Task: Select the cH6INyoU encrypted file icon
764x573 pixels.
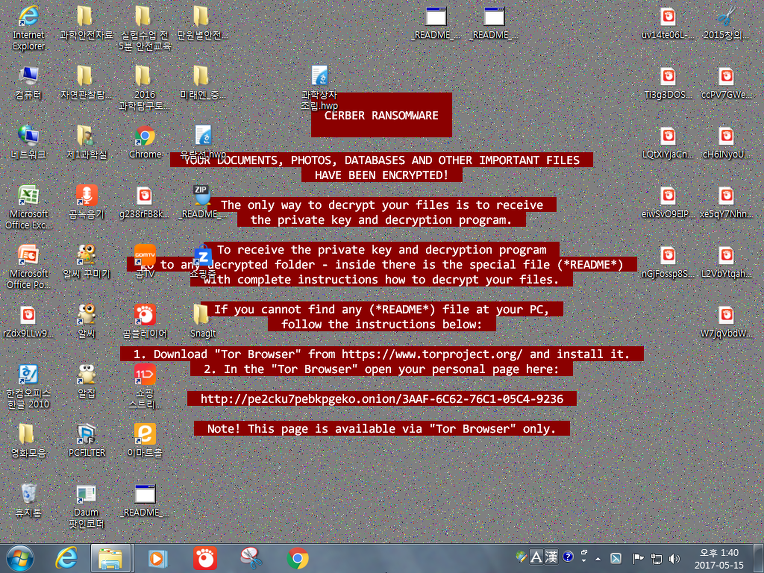Action: (726, 142)
